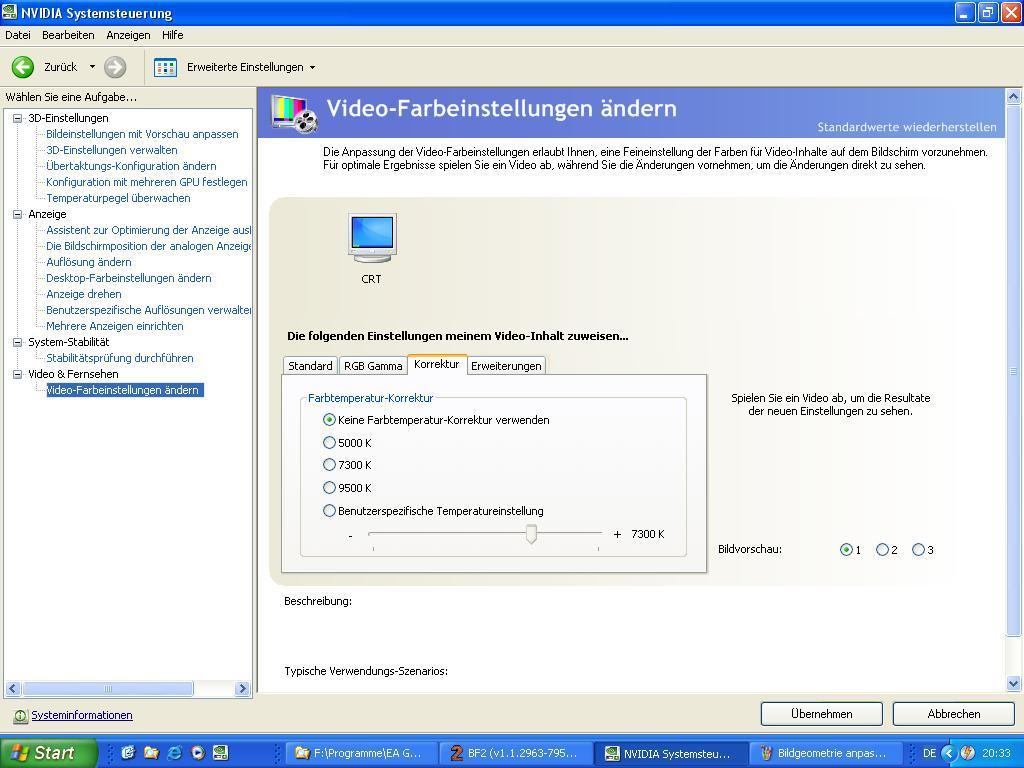The width and height of the screenshot is (1024, 768).
Task: Click the green Zurück back arrow icon
Action: click(23, 67)
